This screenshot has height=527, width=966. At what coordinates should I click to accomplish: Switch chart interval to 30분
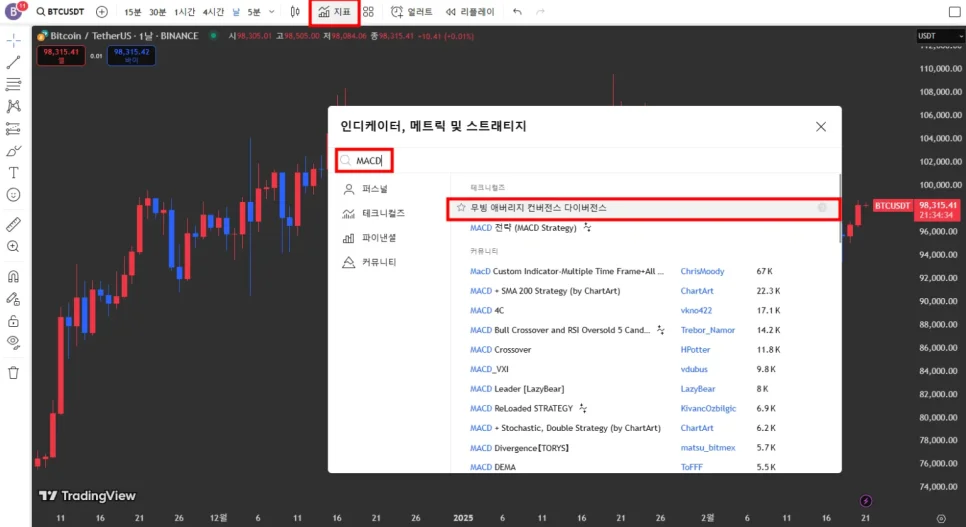coord(158,12)
